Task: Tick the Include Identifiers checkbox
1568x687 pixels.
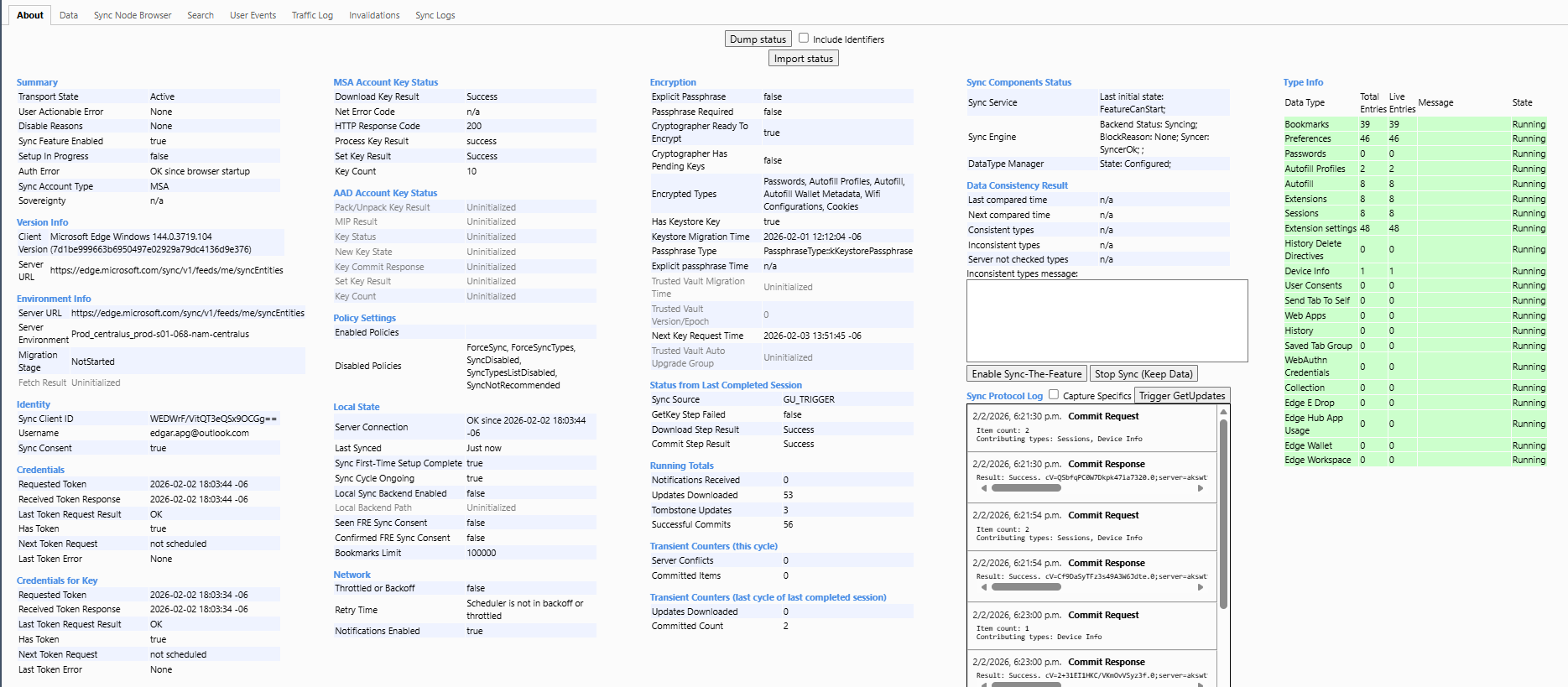Action: coord(804,38)
